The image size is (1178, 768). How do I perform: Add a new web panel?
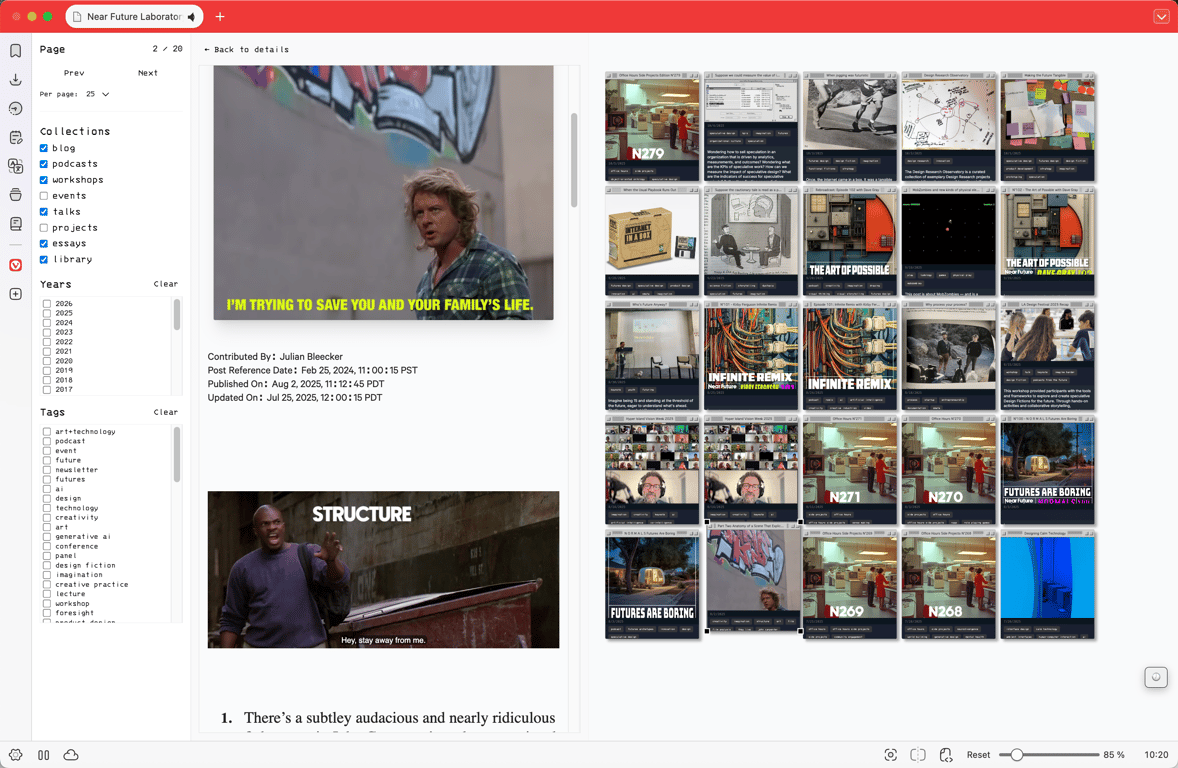pyautogui.click(x=15, y=294)
